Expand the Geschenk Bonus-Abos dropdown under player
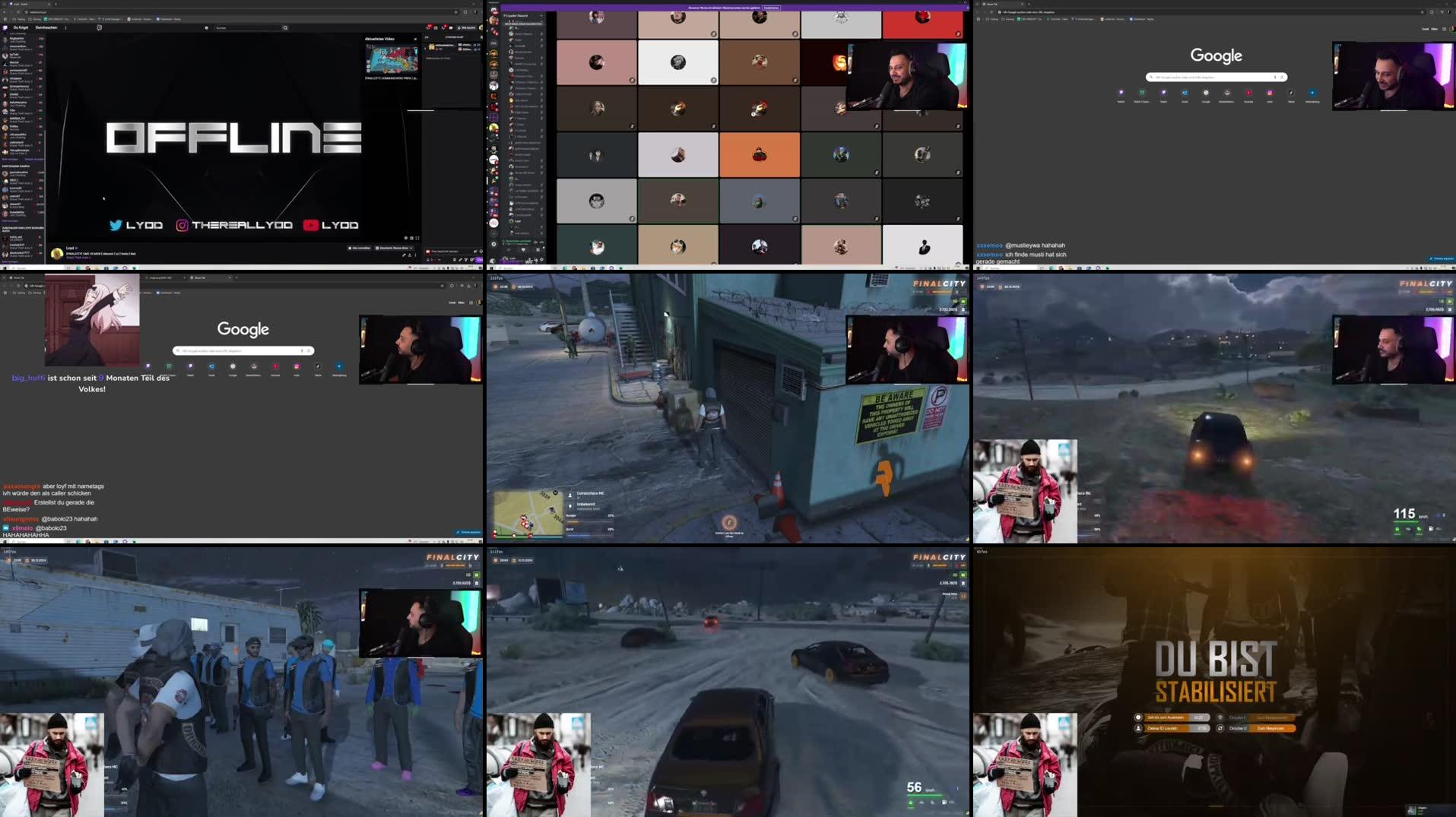This screenshot has width=1456, height=817. [394, 248]
